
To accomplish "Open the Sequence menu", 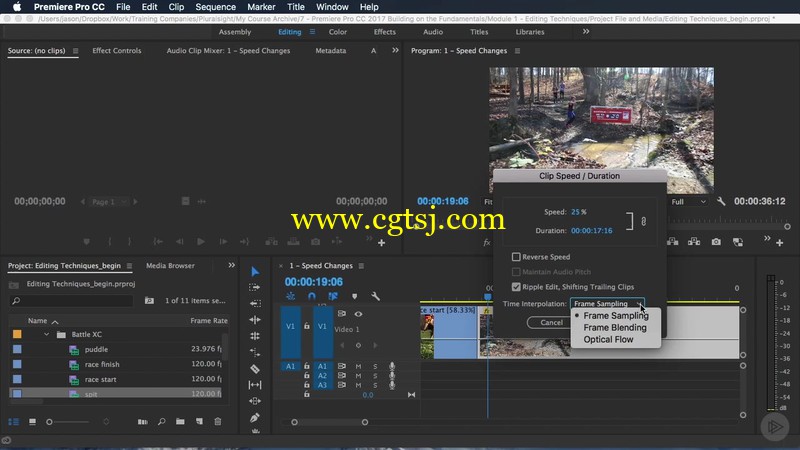I will pos(215,7).
